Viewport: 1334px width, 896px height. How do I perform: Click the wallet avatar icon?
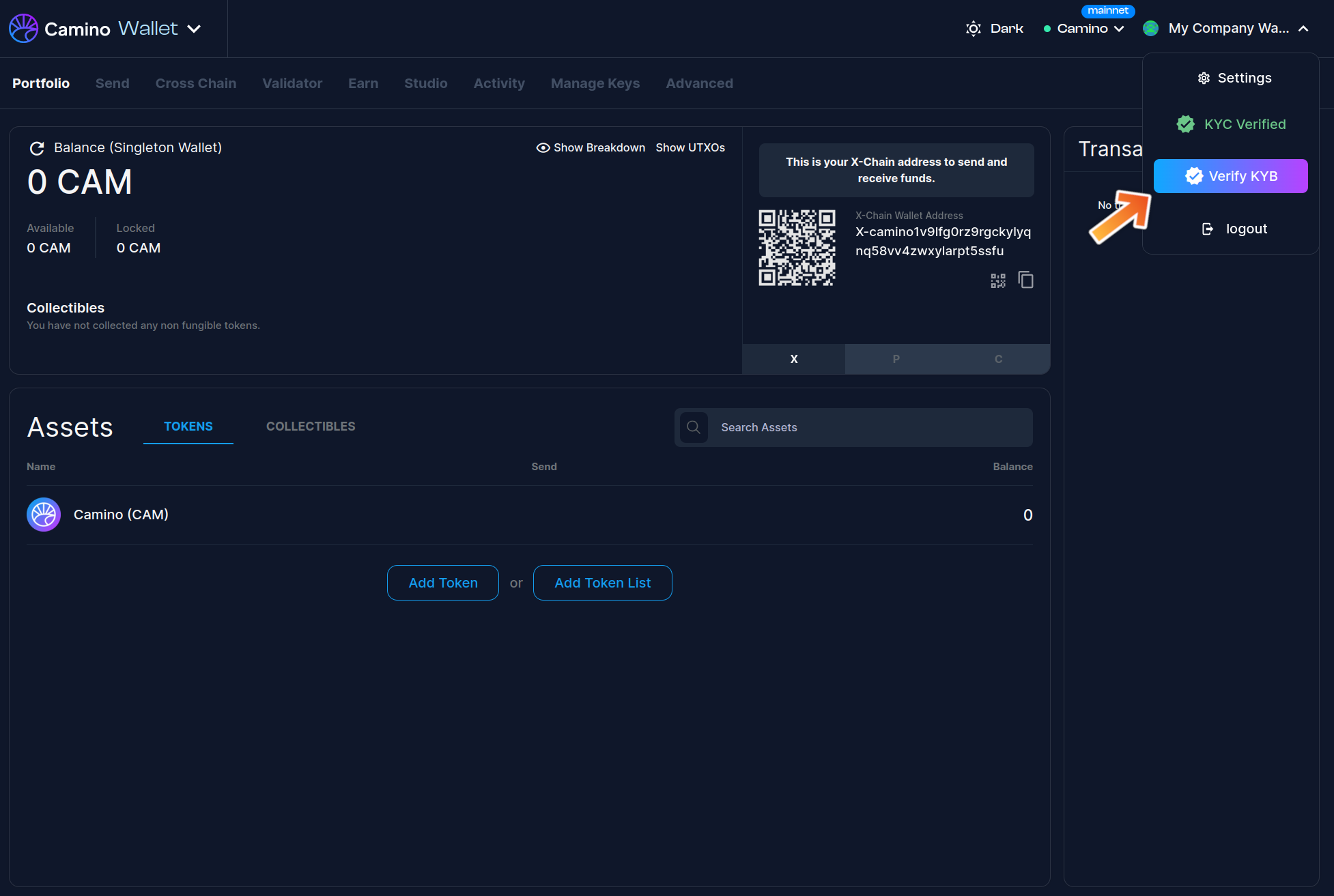[x=1150, y=29]
